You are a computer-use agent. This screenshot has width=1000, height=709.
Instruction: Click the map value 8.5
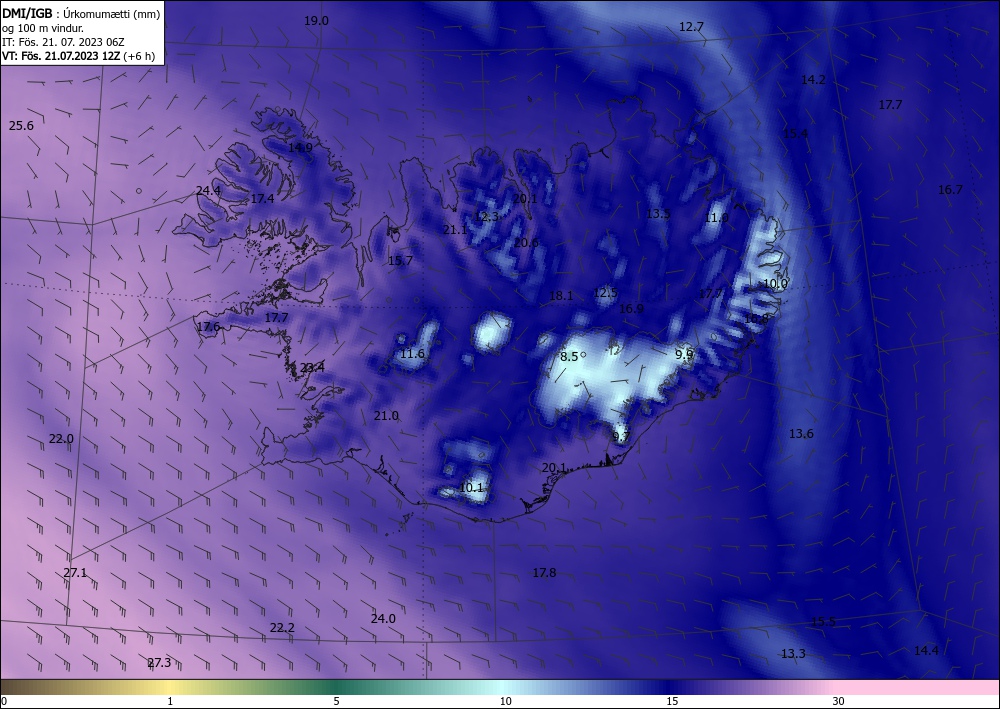click(x=568, y=357)
